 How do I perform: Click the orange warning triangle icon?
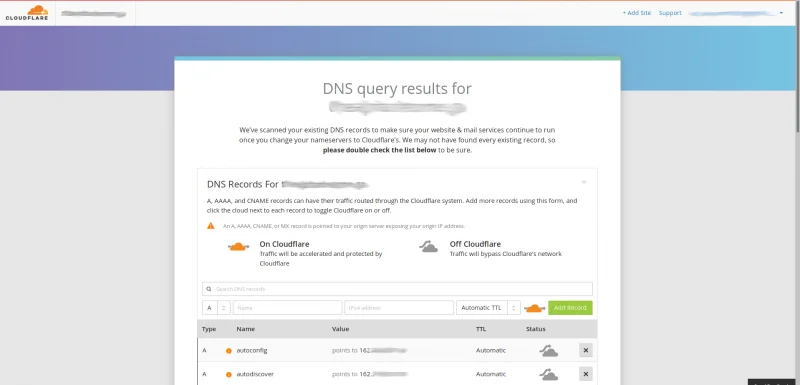(211, 225)
